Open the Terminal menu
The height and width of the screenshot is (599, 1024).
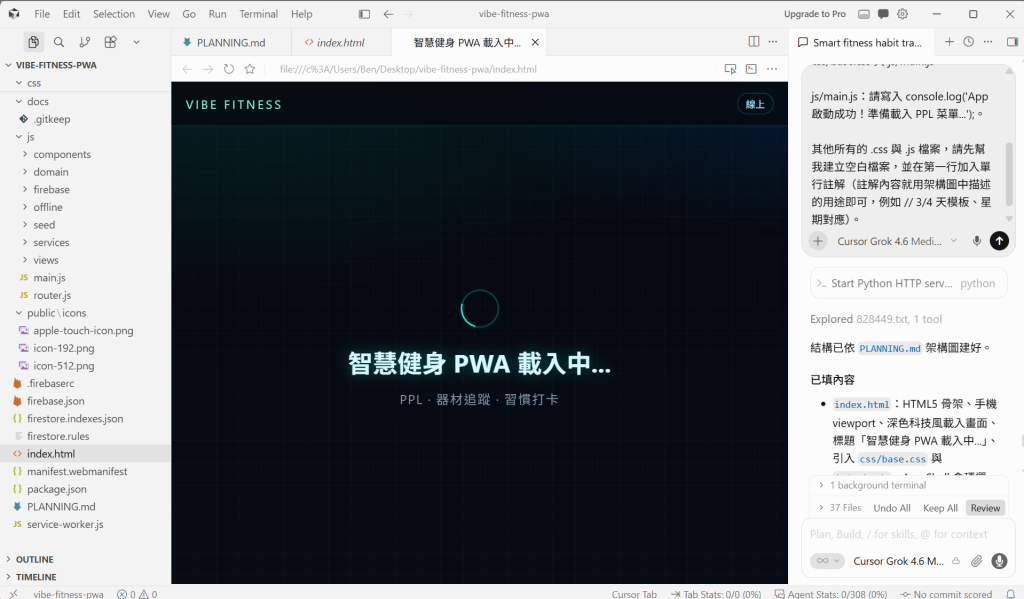coord(259,14)
